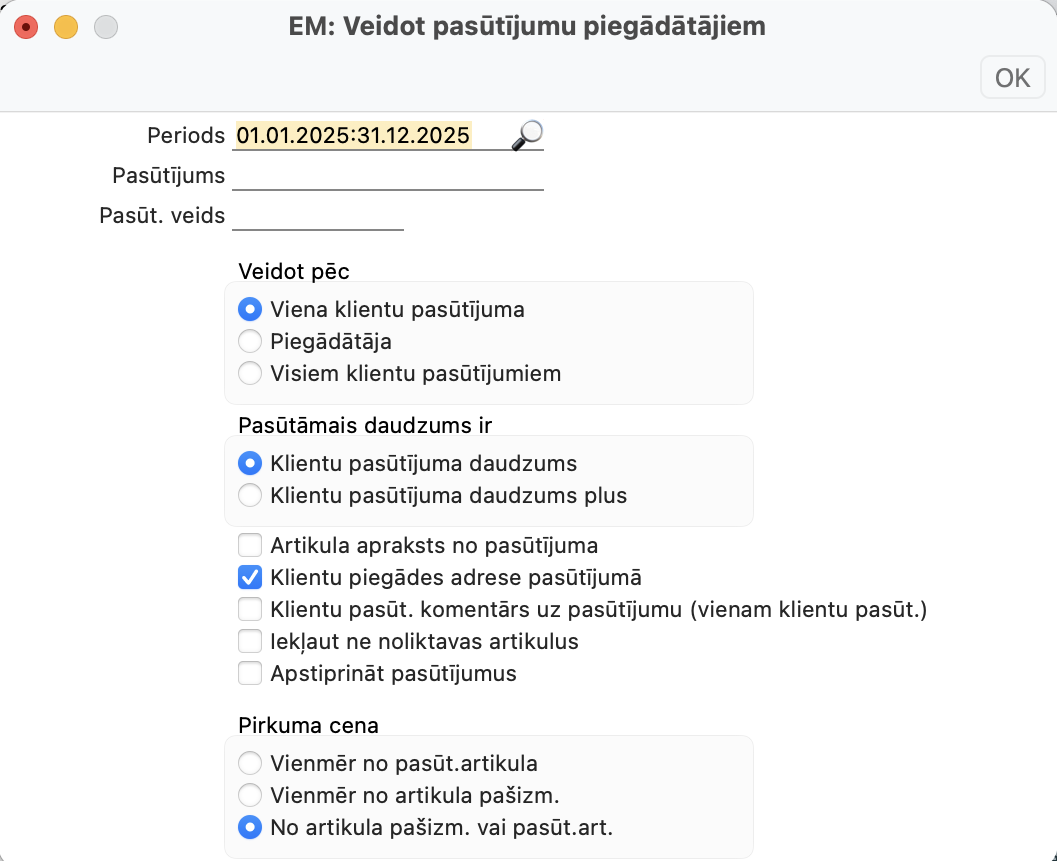Minimize the window with the yellow button
Image resolution: width=1057 pixels, height=861 pixels.
click(66, 27)
